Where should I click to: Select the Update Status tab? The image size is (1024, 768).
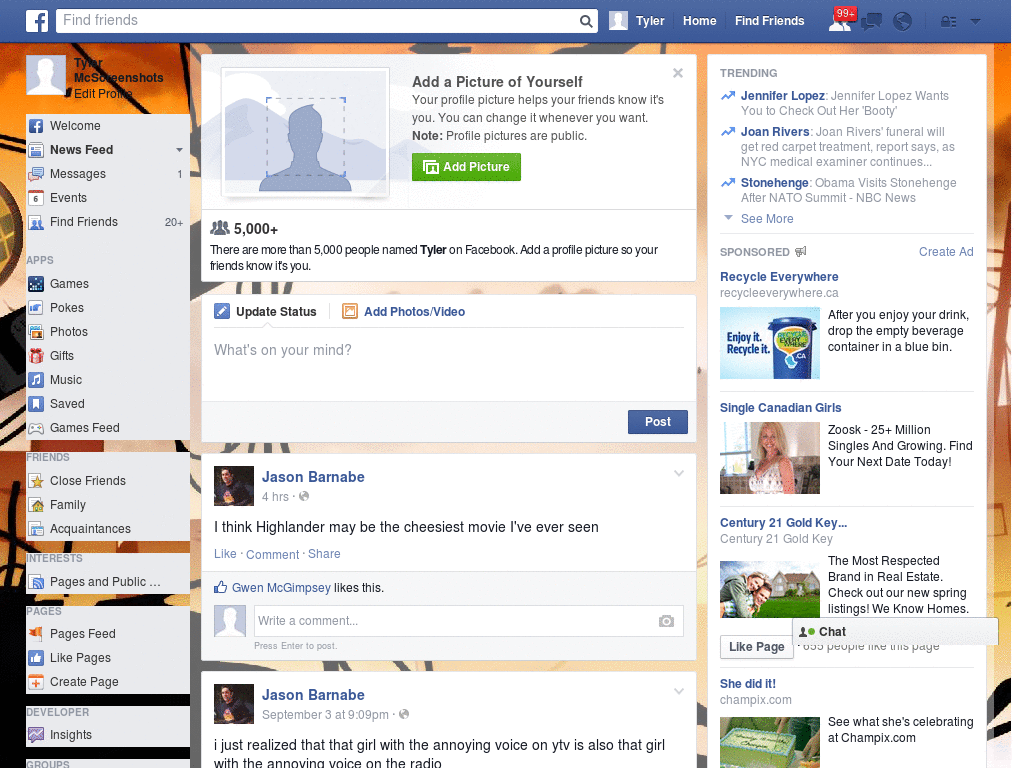click(x=266, y=312)
